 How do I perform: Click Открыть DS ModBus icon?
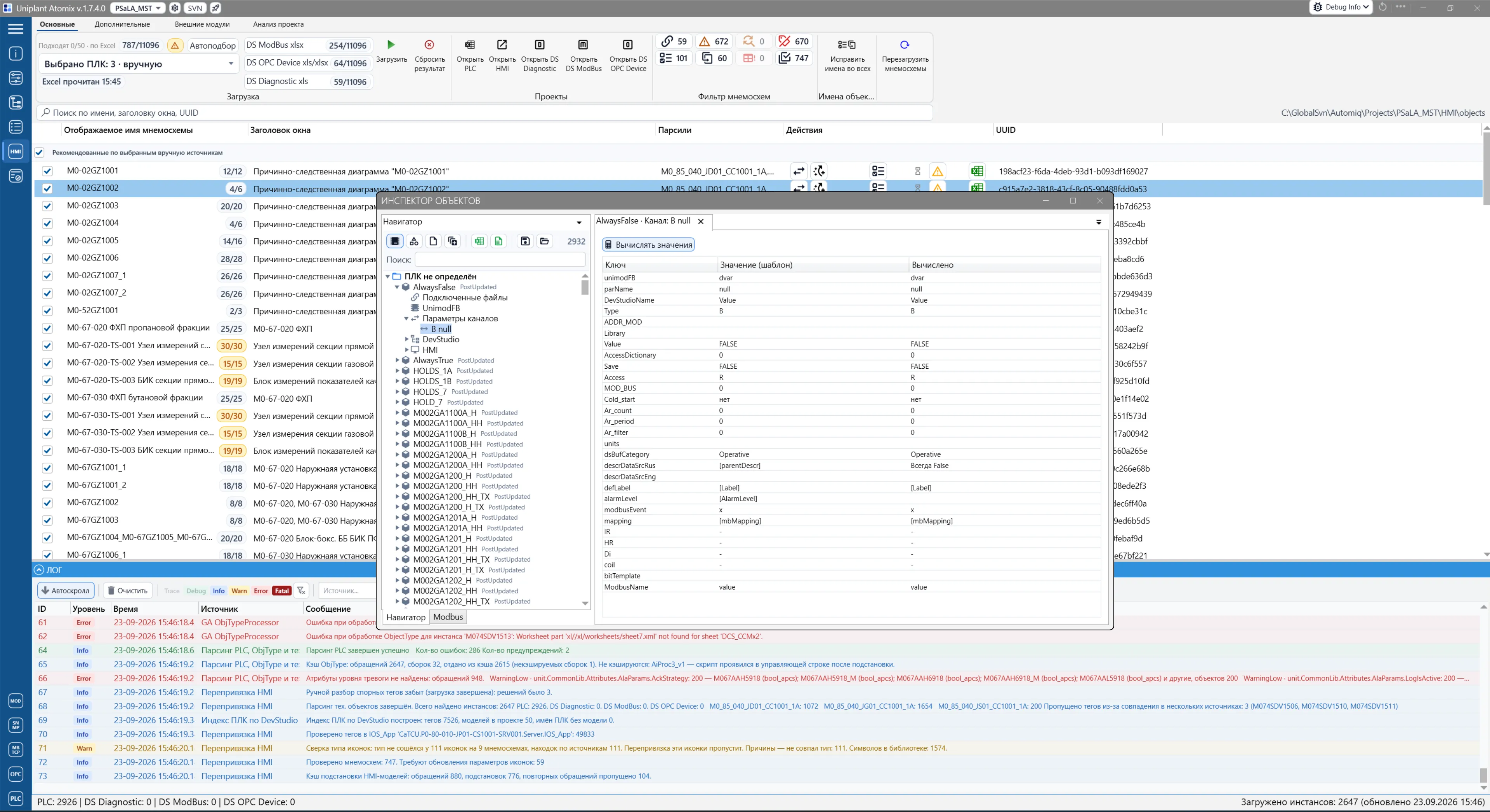click(583, 45)
